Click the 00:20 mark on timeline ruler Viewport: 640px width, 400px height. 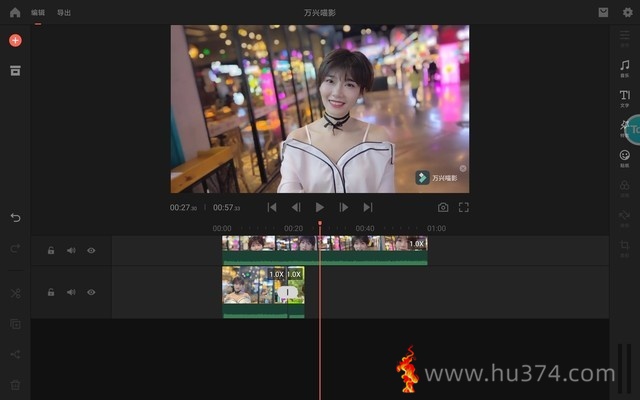click(x=293, y=229)
